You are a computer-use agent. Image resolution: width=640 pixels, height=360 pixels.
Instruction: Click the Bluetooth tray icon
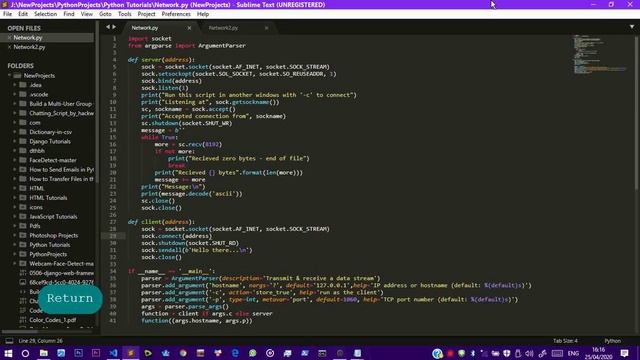tap(473, 353)
